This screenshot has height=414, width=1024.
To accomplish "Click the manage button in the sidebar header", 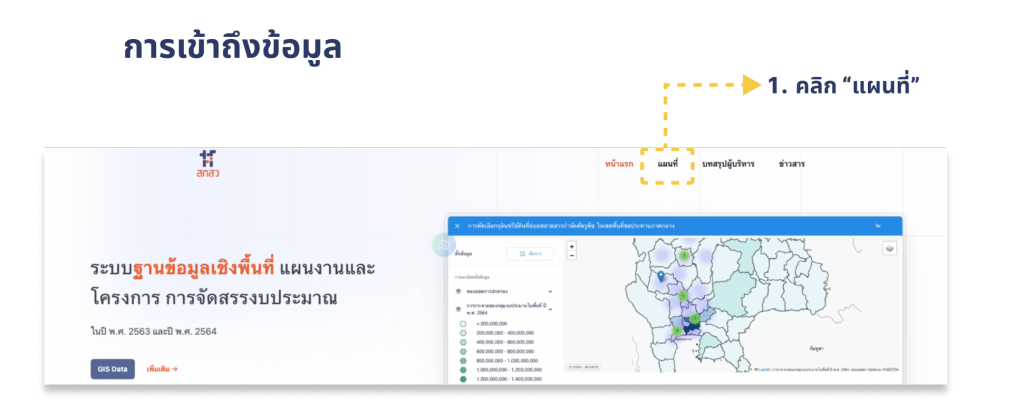I will (x=530, y=254).
